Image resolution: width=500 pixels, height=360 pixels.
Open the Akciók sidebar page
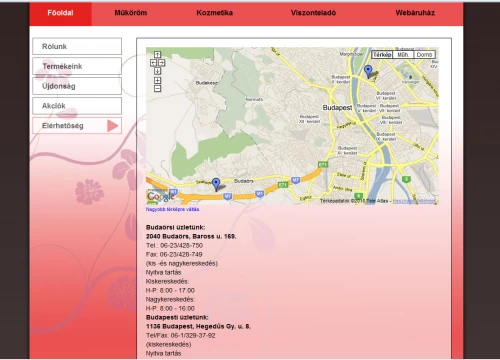pos(77,106)
